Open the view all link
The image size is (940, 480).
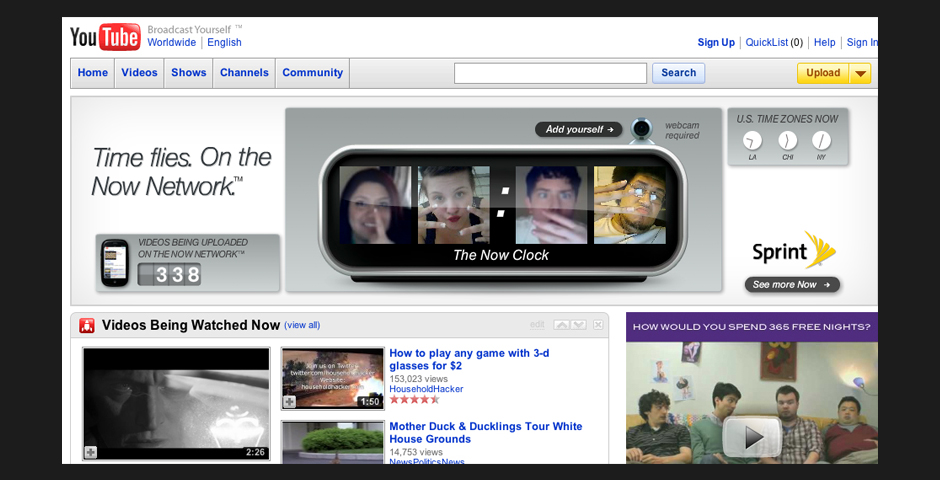[x=302, y=325]
